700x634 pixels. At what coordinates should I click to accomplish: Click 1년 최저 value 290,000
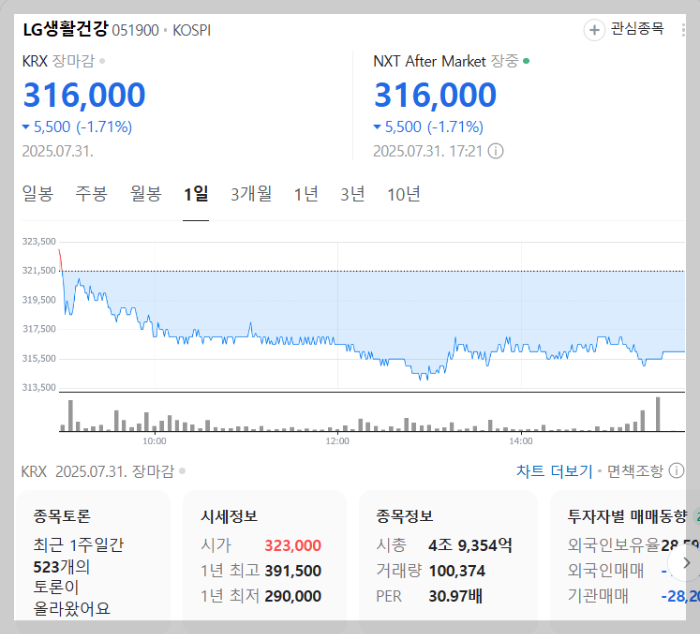(x=293, y=596)
